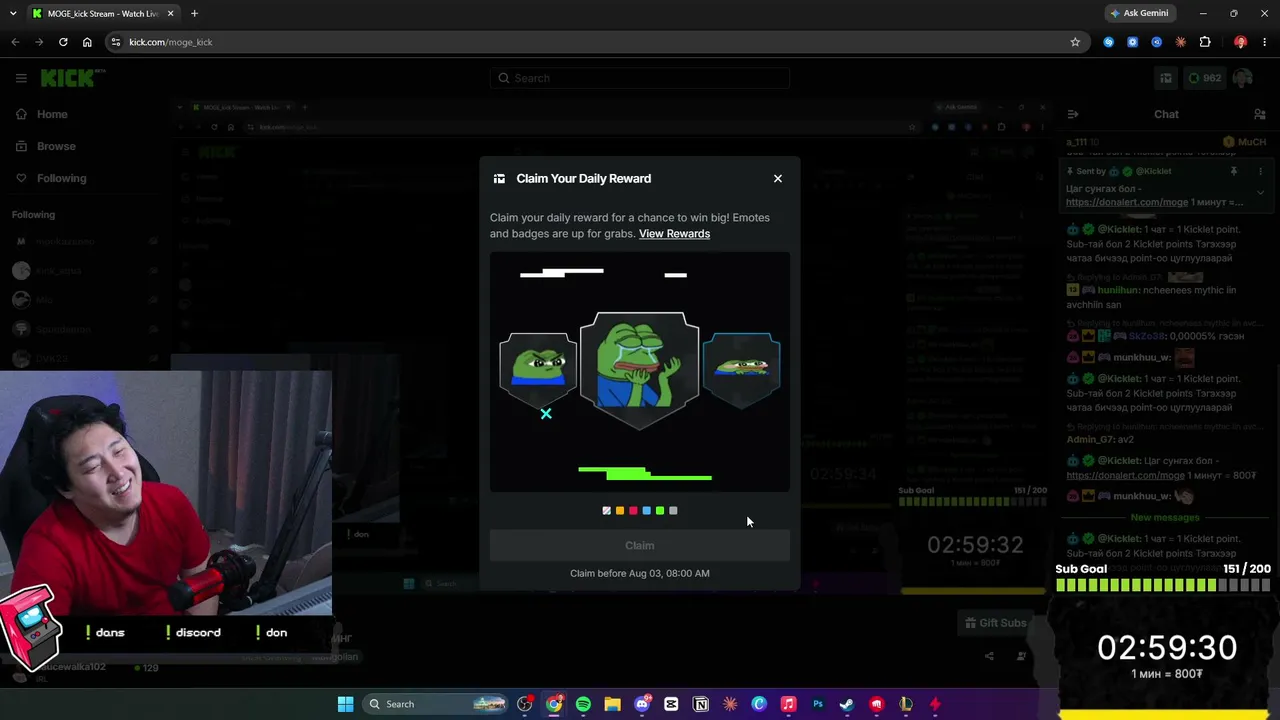The width and height of the screenshot is (1280, 720).
Task: Click the orange starburst extension icon in toolbar
Action: tap(1181, 42)
